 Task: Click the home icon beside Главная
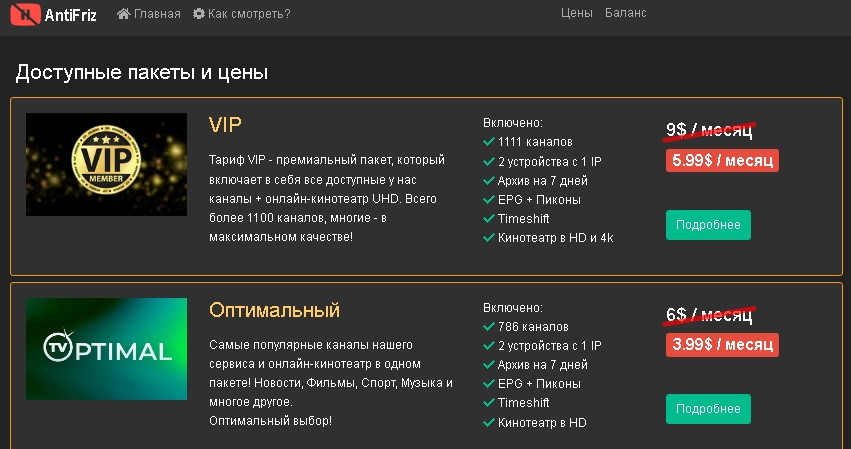coord(124,14)
